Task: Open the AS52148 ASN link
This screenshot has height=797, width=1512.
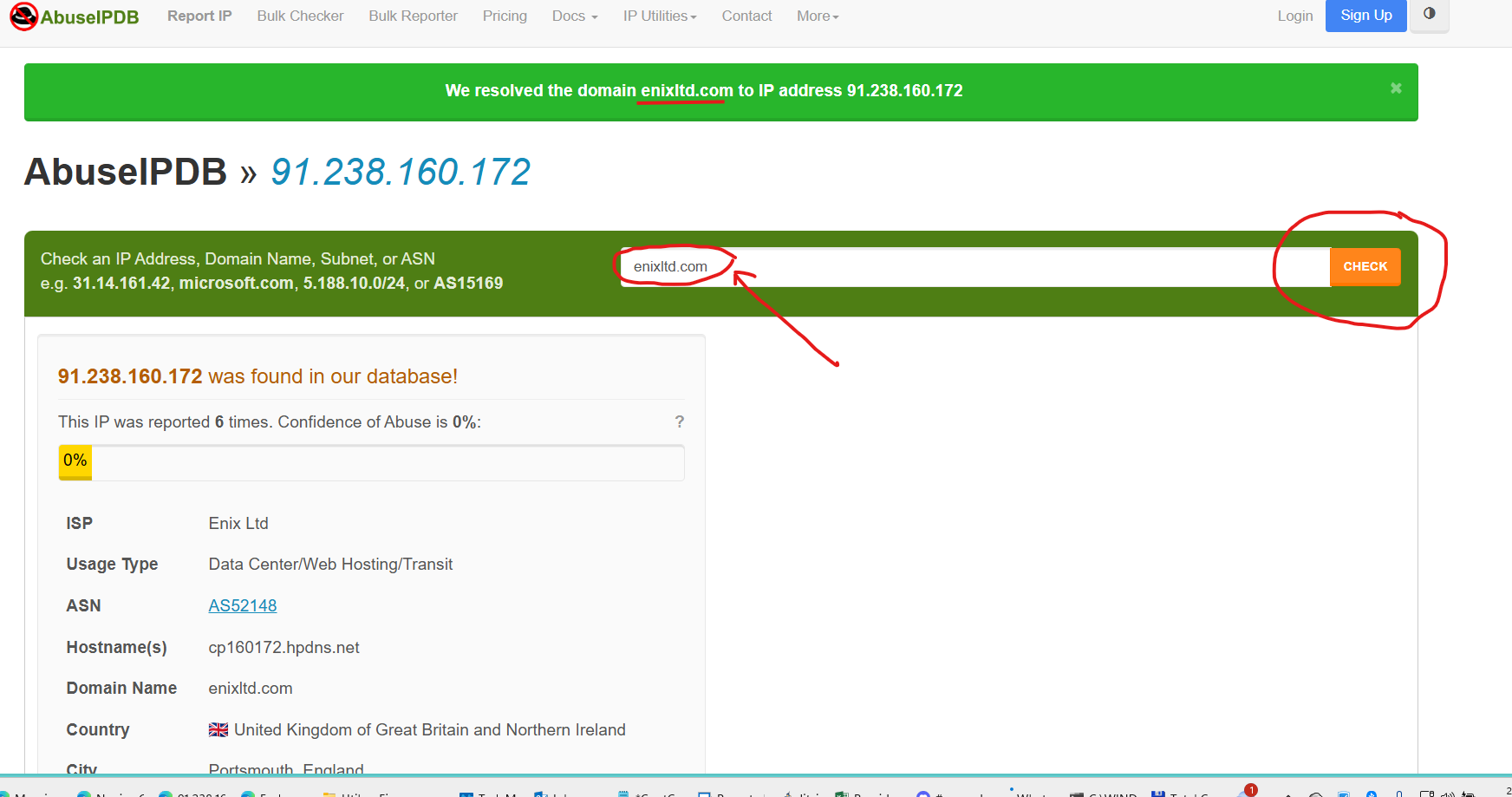Action: tap(243, 606)
